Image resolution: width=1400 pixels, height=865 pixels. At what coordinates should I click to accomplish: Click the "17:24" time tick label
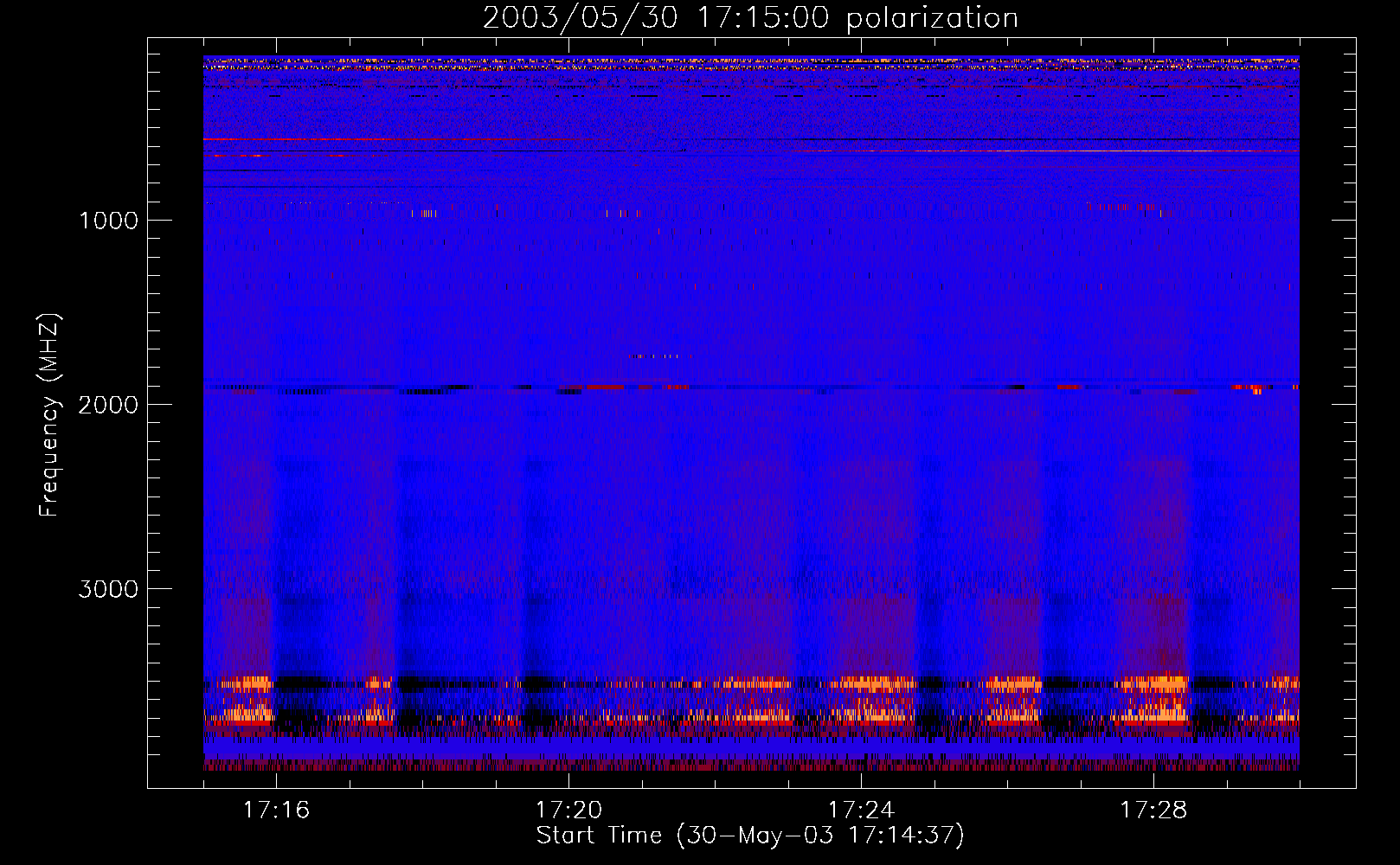click(x=861, y=811)
